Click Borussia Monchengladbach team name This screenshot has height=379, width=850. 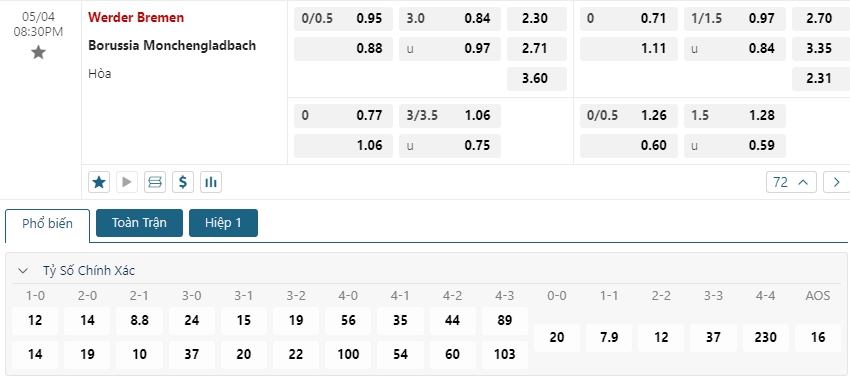[x=172, y=46]
